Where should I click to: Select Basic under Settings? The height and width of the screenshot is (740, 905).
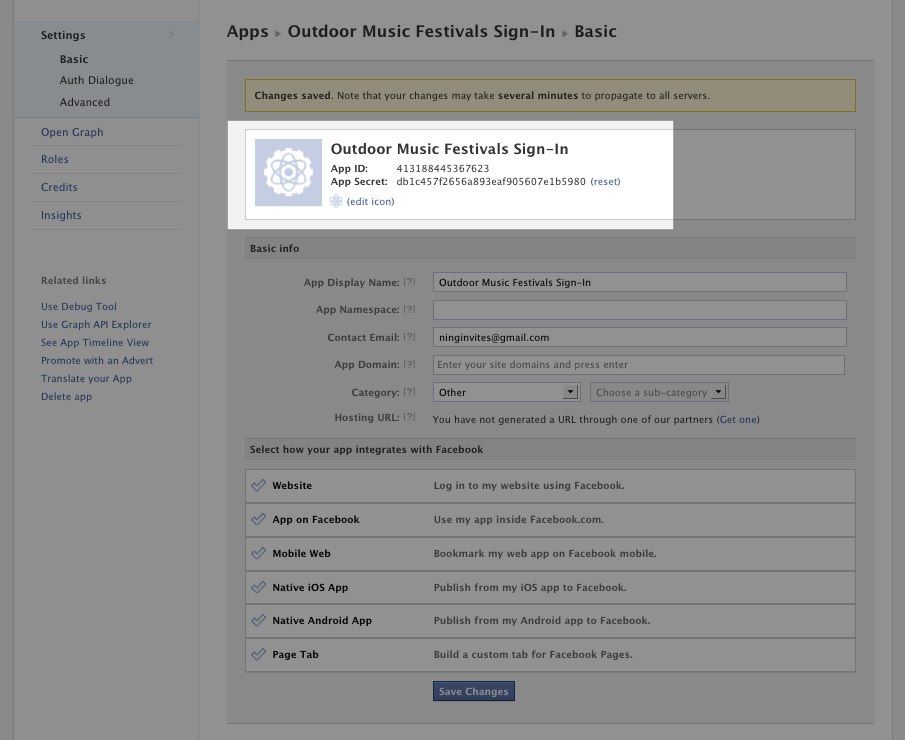(74, 59)
